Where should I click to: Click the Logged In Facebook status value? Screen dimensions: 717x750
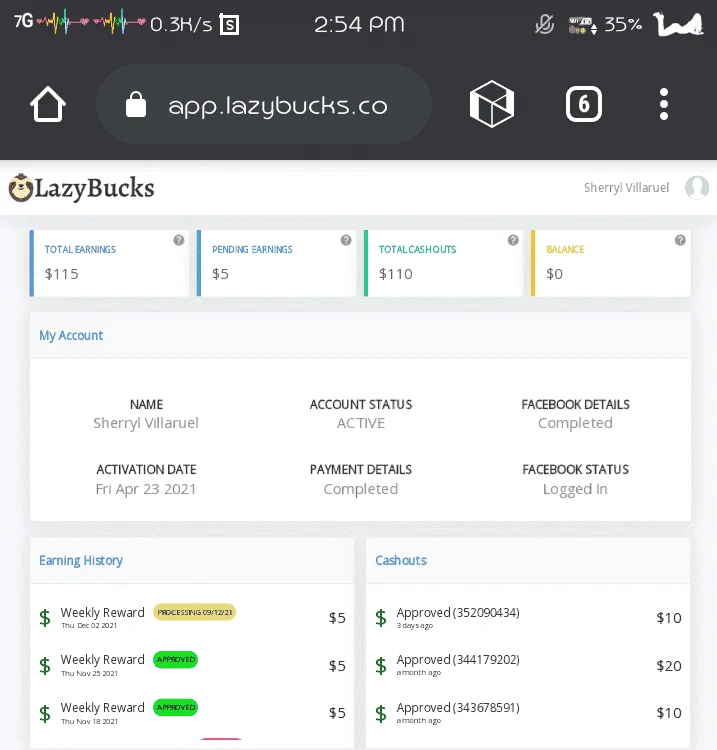click(575, 489)
